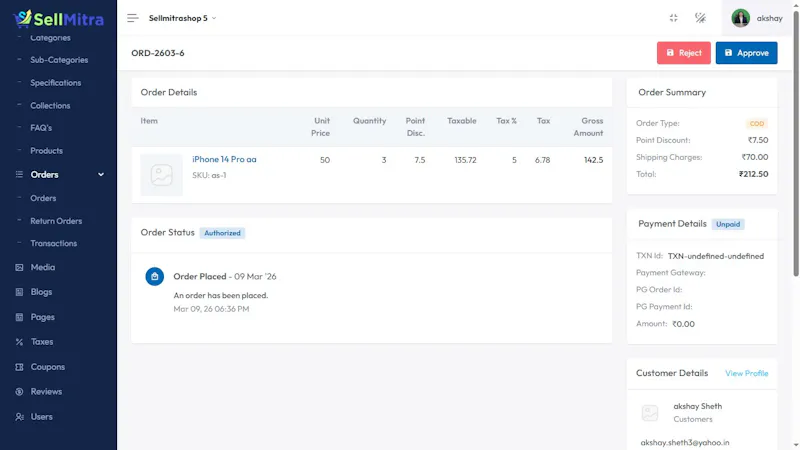The height and width of the screenshot is (450, 800).
Task: Click the View Profile link
Action: (x=746, y=373)
